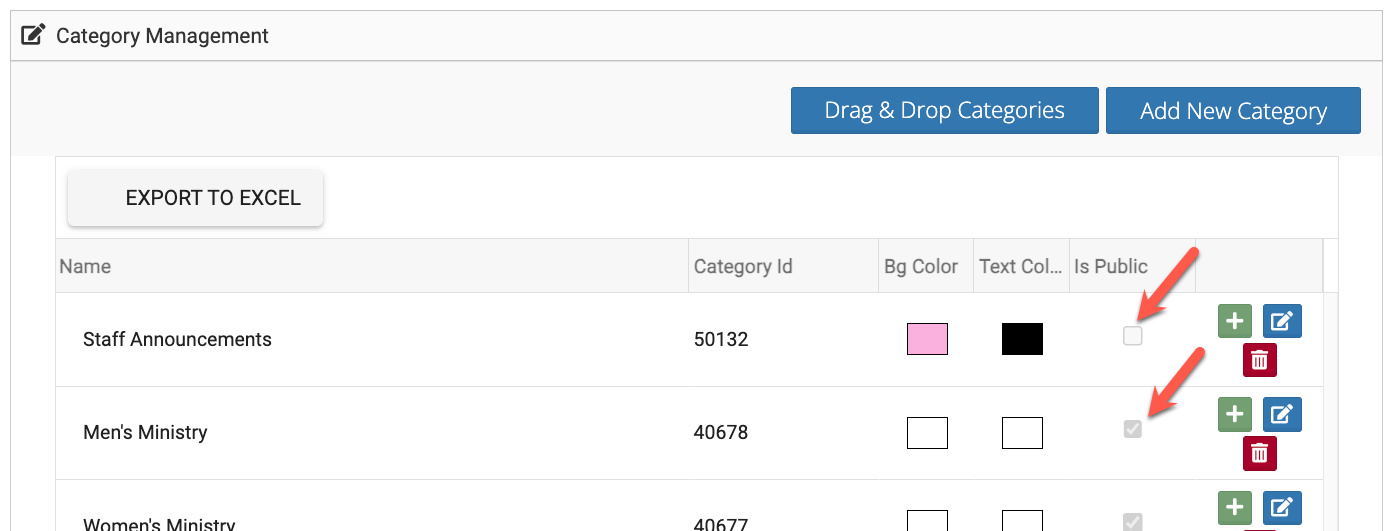
Task: Click green plus icon for Staff Announcements
Action: pyautogui.click(x=1235, y=321)
